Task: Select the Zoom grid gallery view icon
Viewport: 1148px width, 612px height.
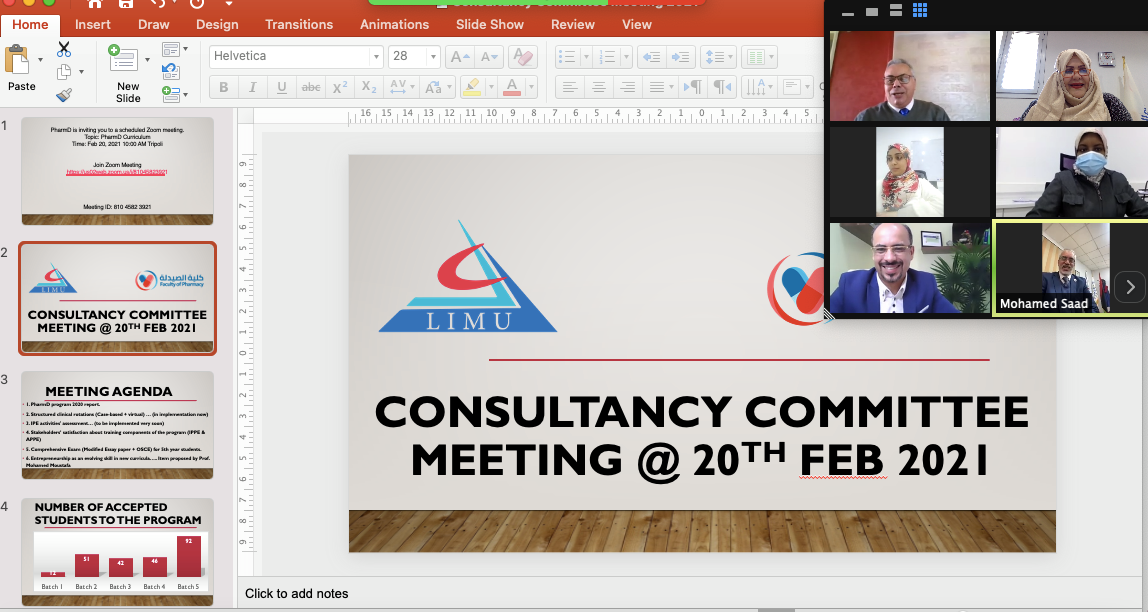Action: tap(920, 11)
